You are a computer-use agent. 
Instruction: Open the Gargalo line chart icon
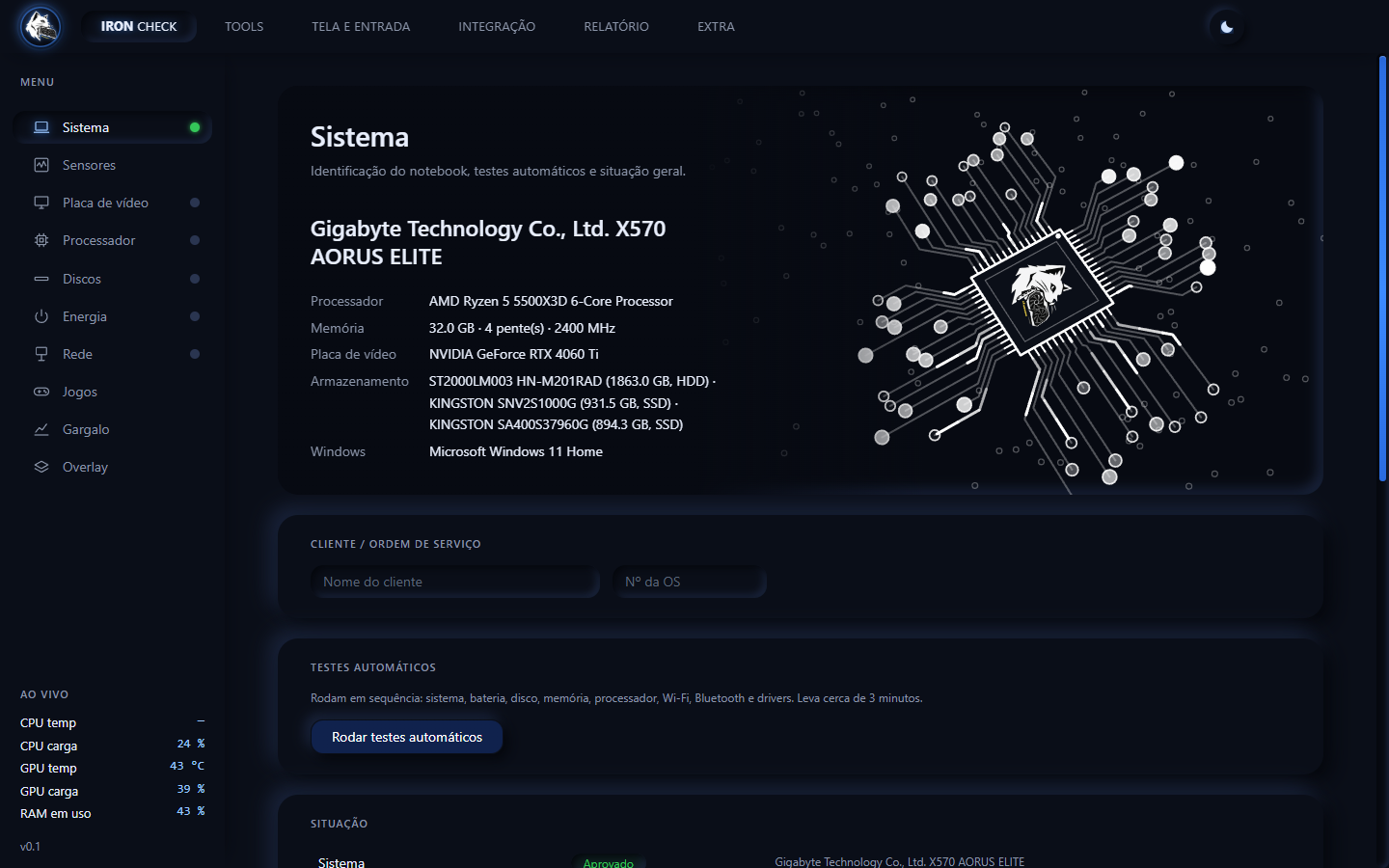41,429
